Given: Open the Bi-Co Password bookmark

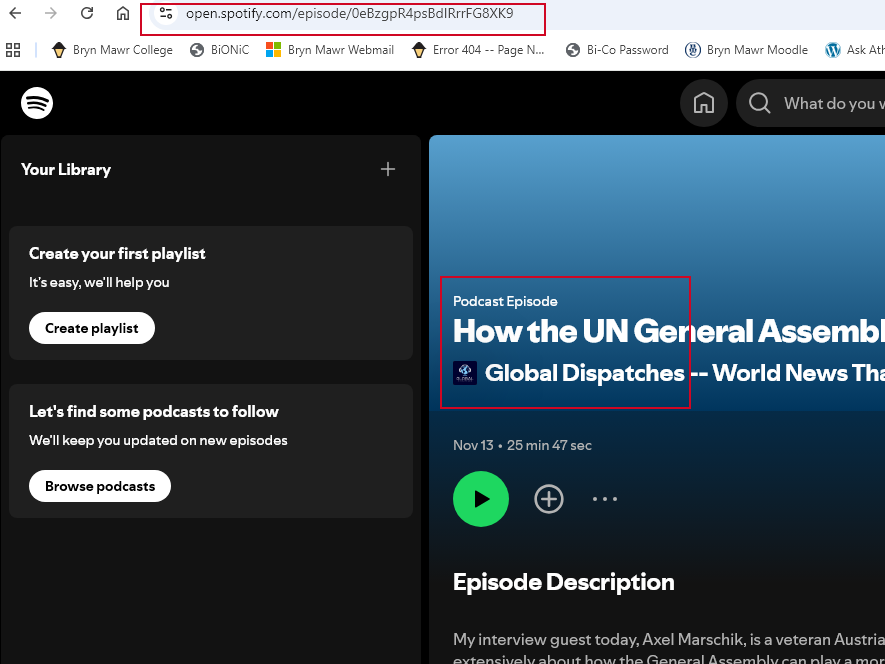Looking at the screenshot, I should pos(617,50).
